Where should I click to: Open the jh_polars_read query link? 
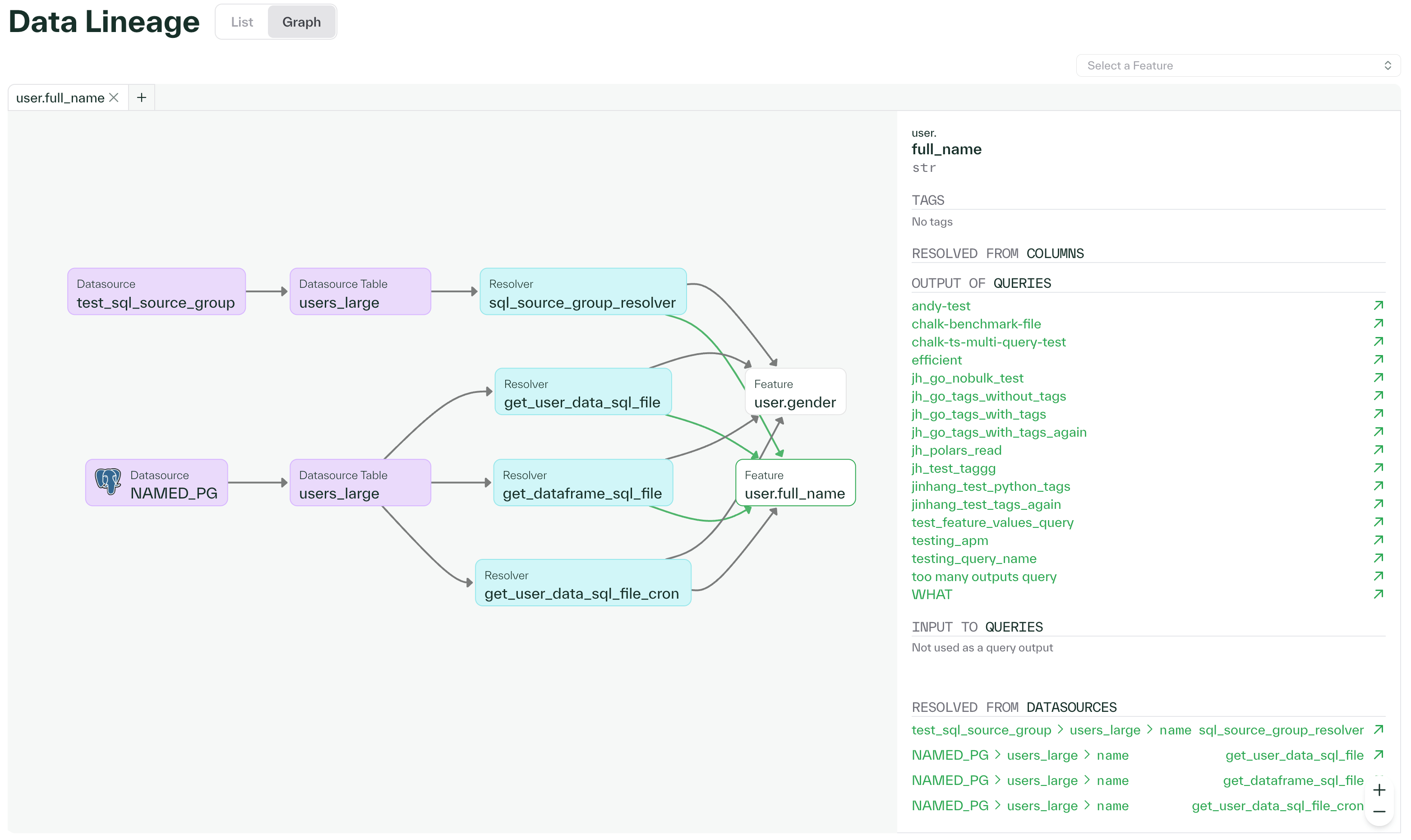point(956,450)
